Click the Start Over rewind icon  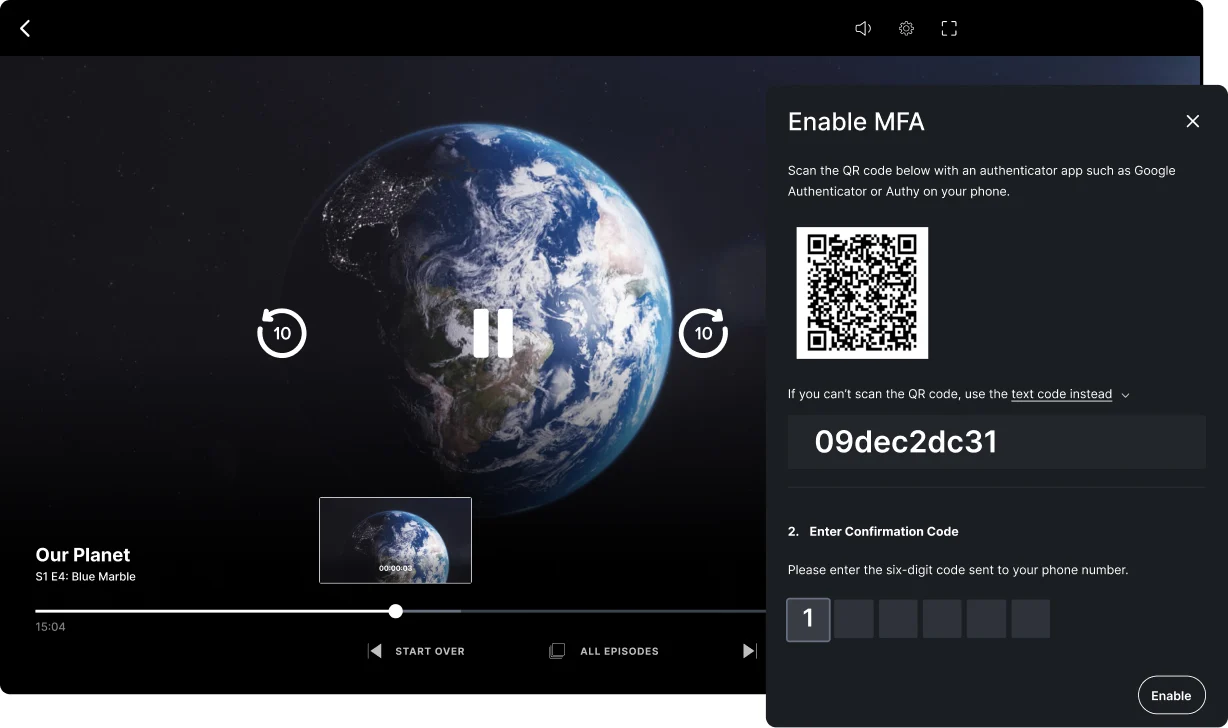pyautogui.click(x=375, y=651)
